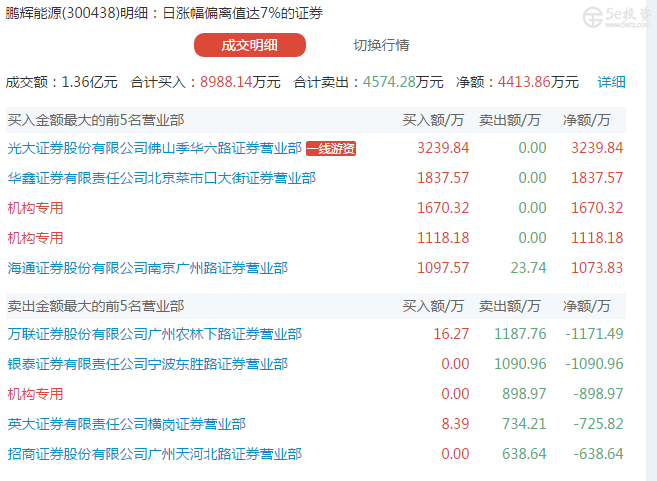Click sell amount 1187.76 in 万联证券 row
Viewport: 657px width, 481px height.
[520, 334]
